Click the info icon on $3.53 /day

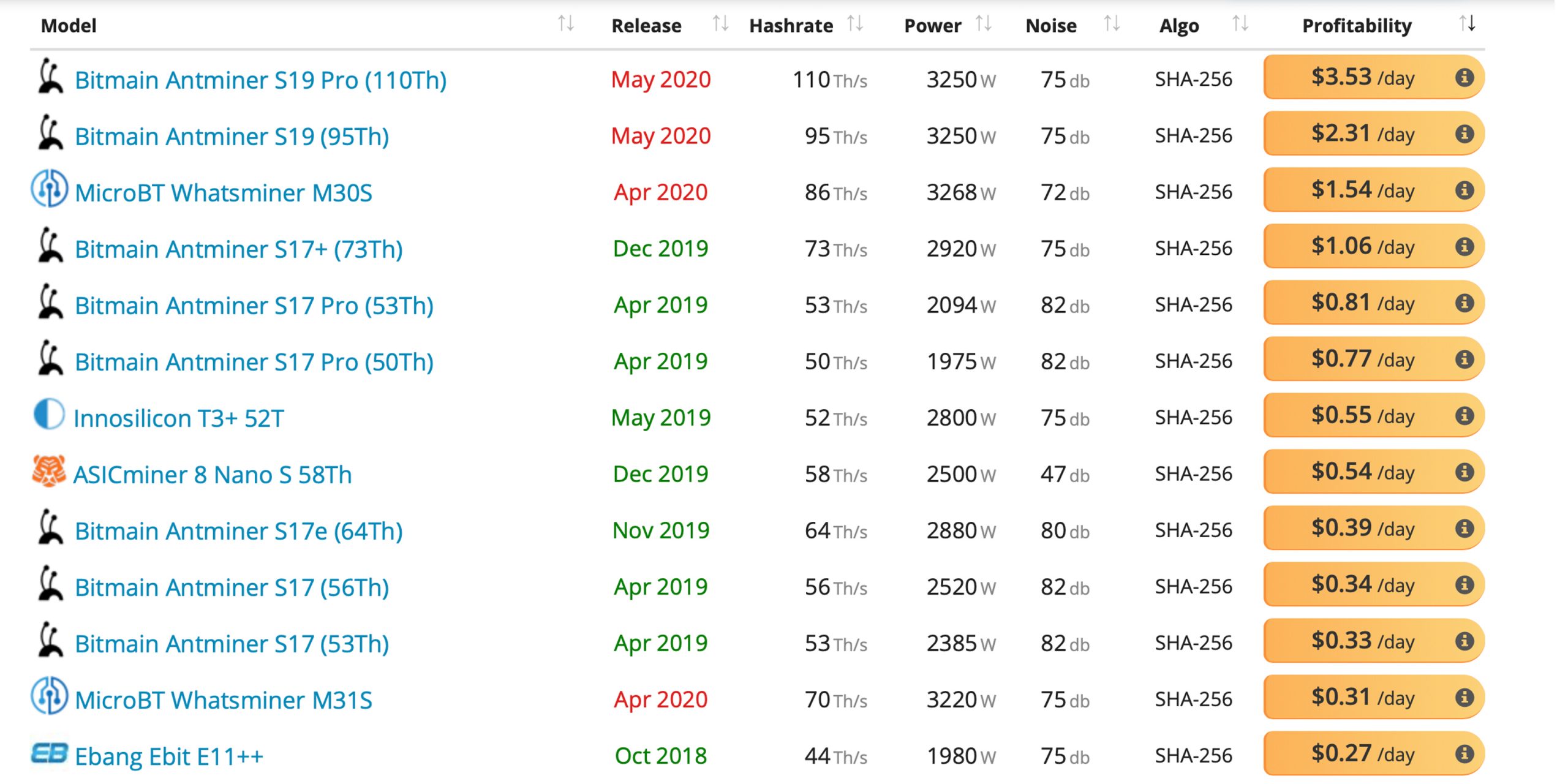(x=1464, y=77)
